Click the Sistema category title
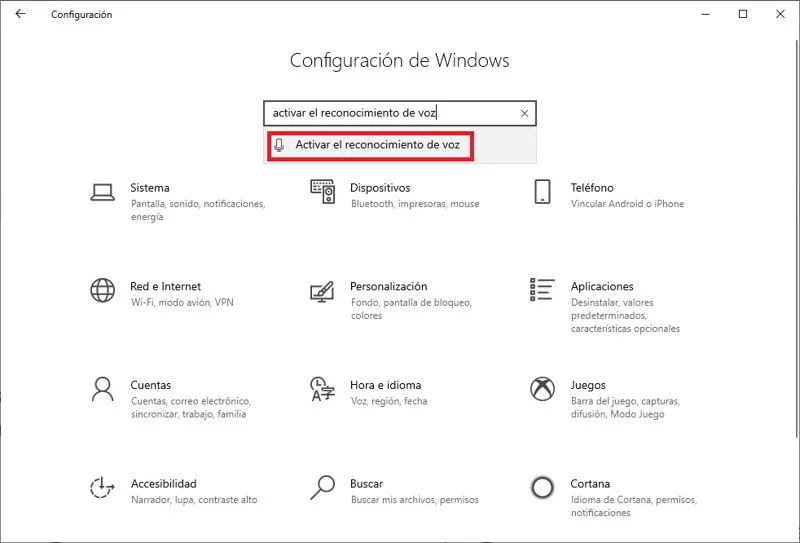The width and height of the screenshot is (800, 543). coord(150,188)
